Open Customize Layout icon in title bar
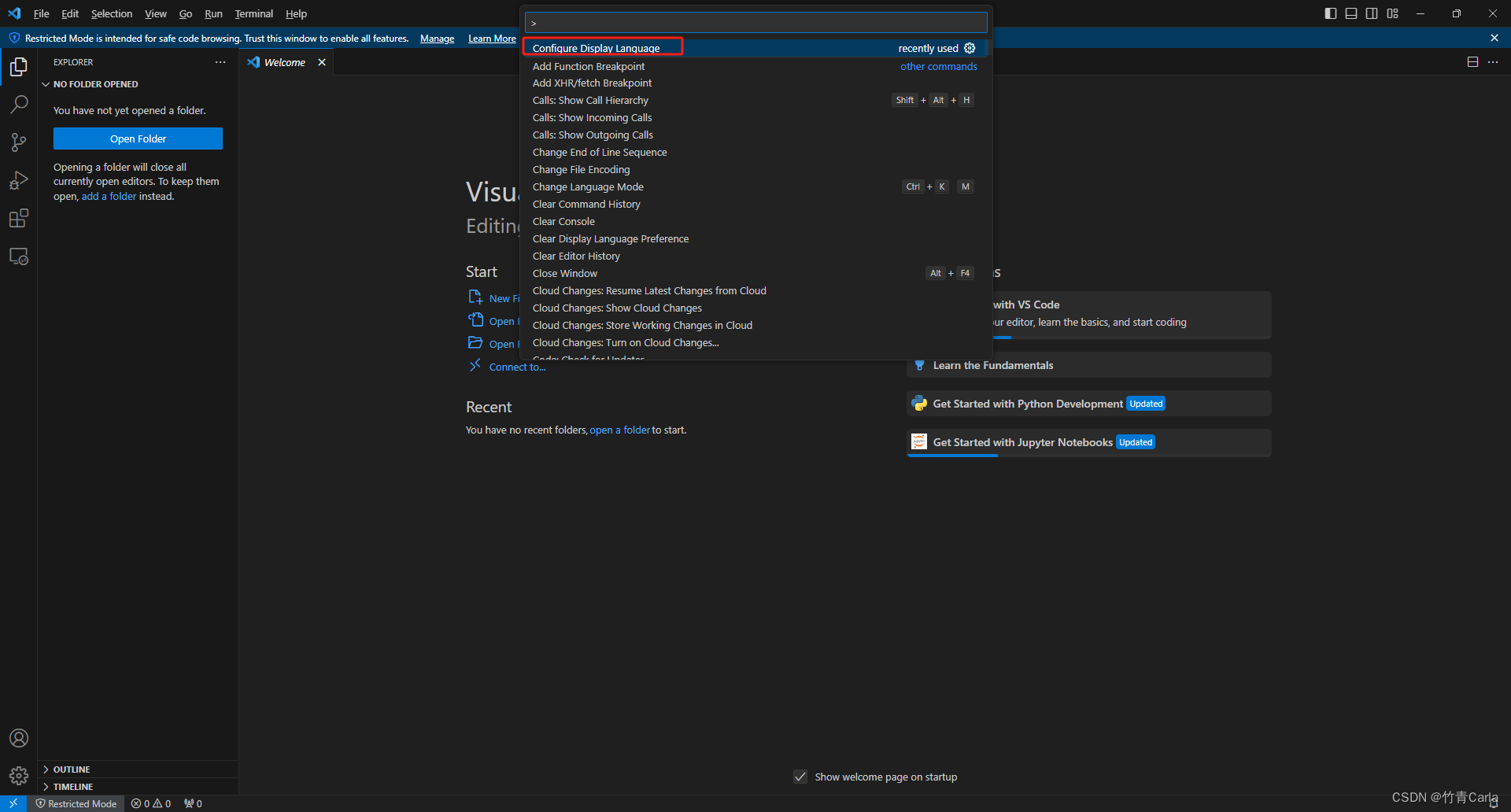The height and width of the screenshot is (812, 1511). click(1393, 13)
